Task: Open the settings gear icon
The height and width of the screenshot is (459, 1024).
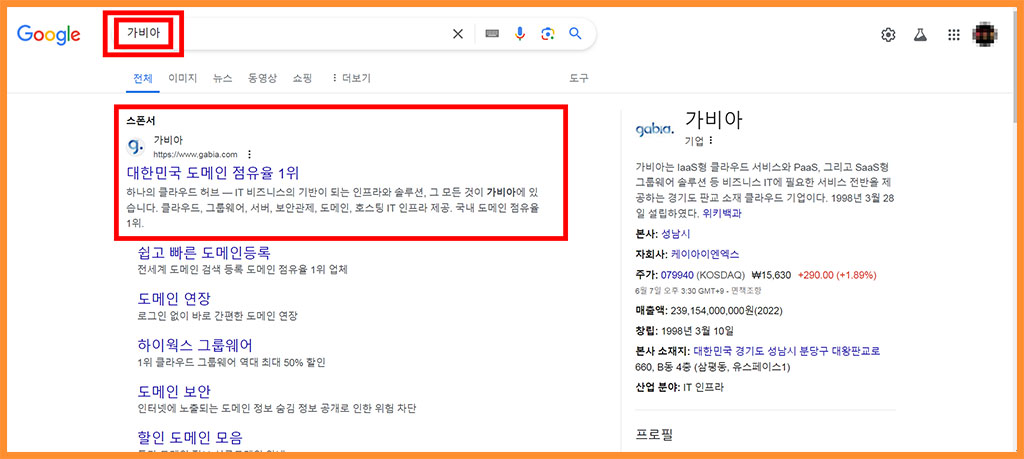Action: coord(888,35)
